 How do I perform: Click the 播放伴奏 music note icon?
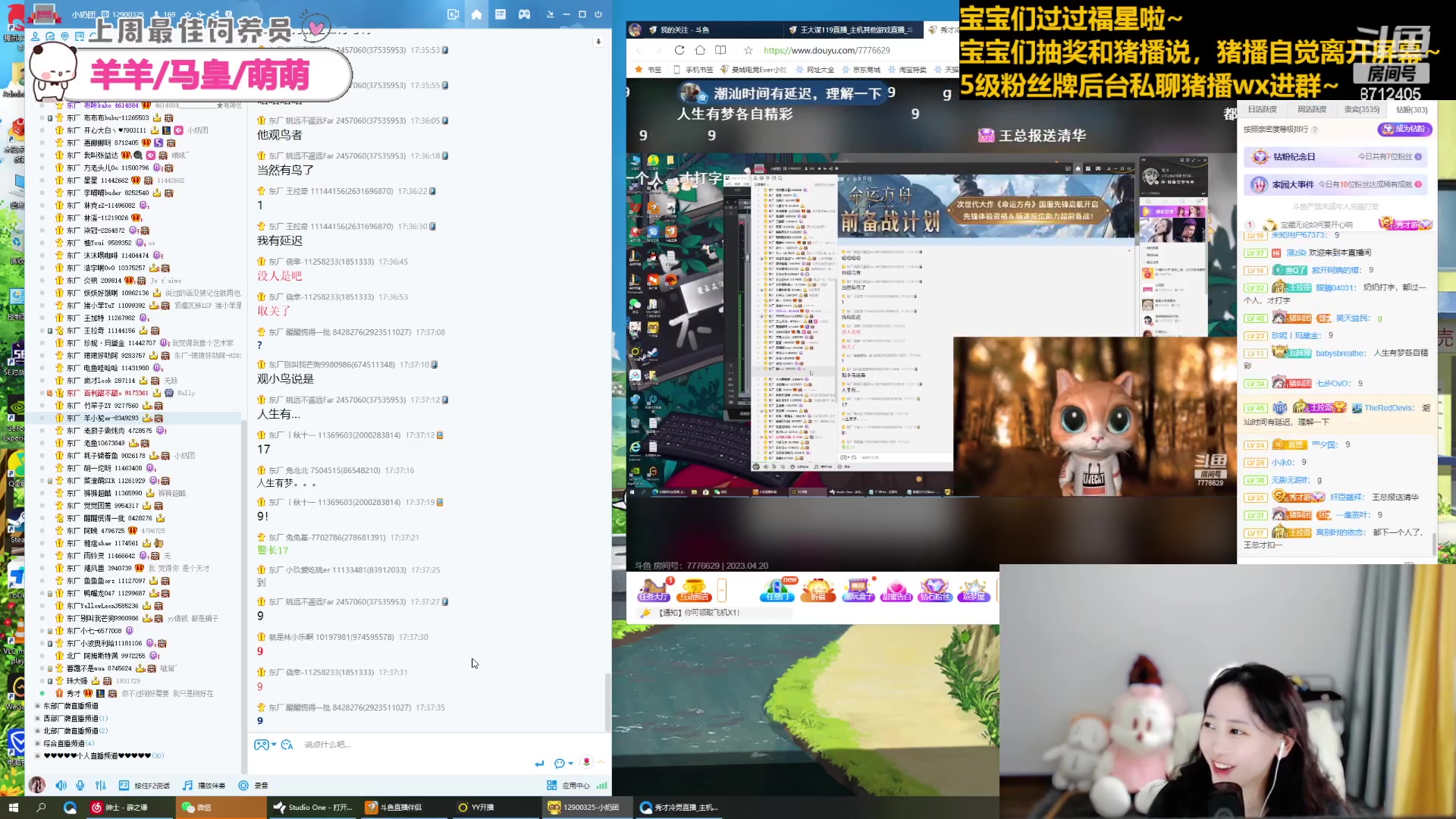187,786
